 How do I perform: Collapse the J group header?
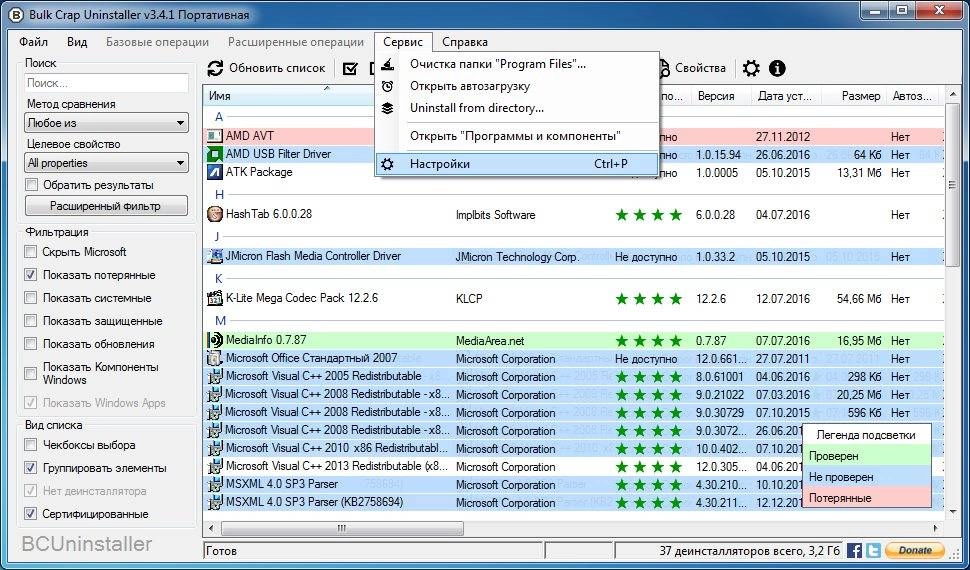click(x=217, y=236)
